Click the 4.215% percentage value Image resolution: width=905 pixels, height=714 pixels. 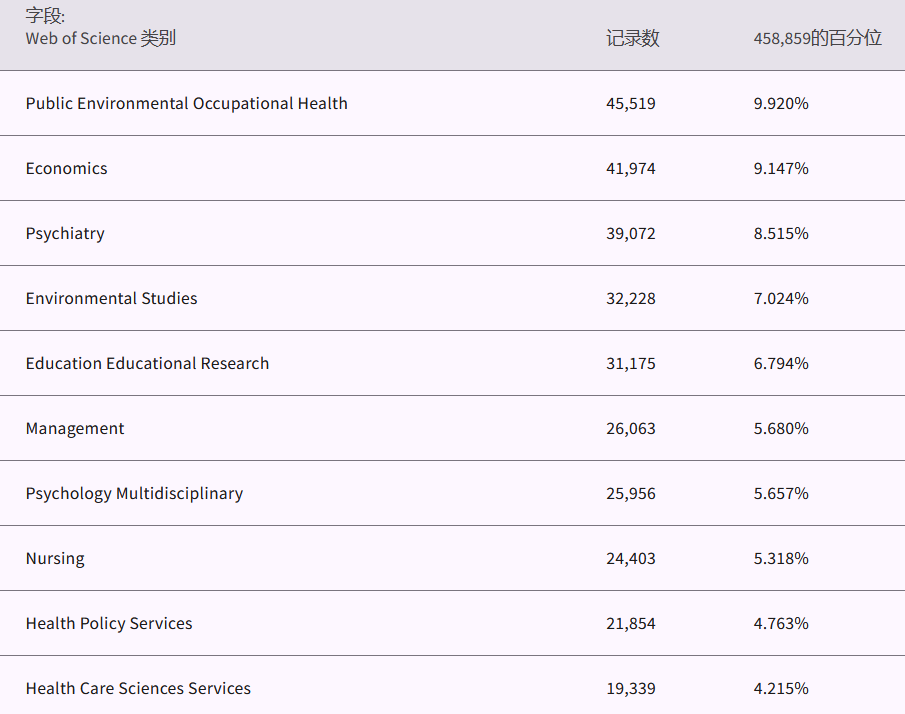[x=781, y=688]
